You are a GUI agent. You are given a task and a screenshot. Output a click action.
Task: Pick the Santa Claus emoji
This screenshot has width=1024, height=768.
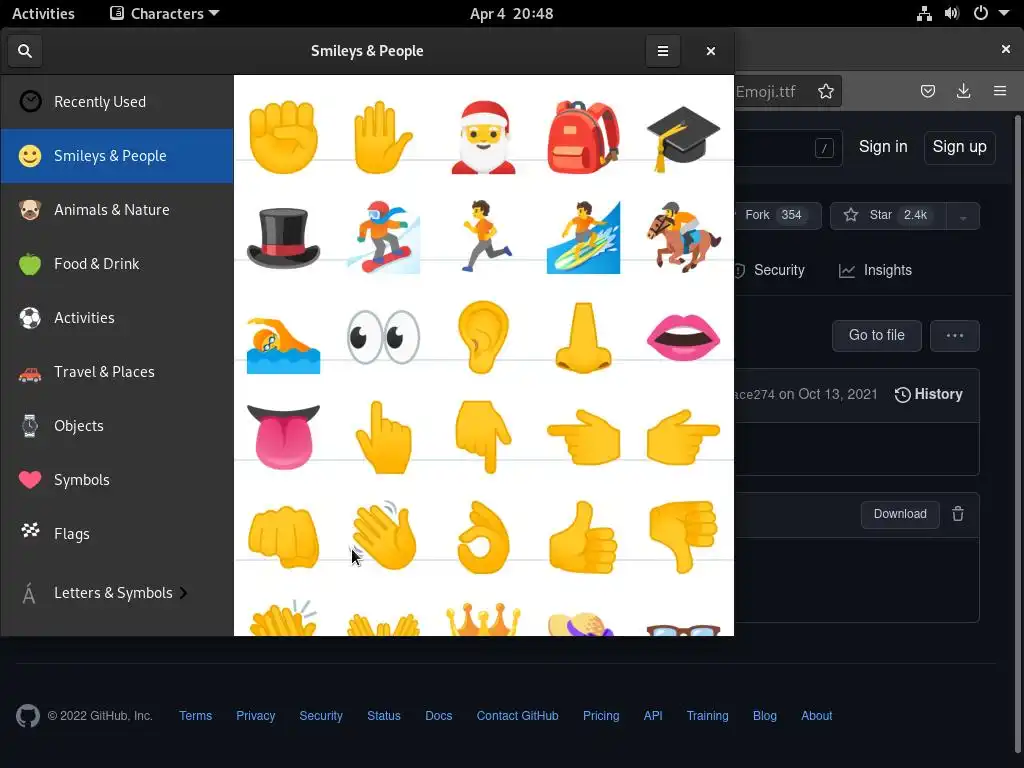click(483, 137)
